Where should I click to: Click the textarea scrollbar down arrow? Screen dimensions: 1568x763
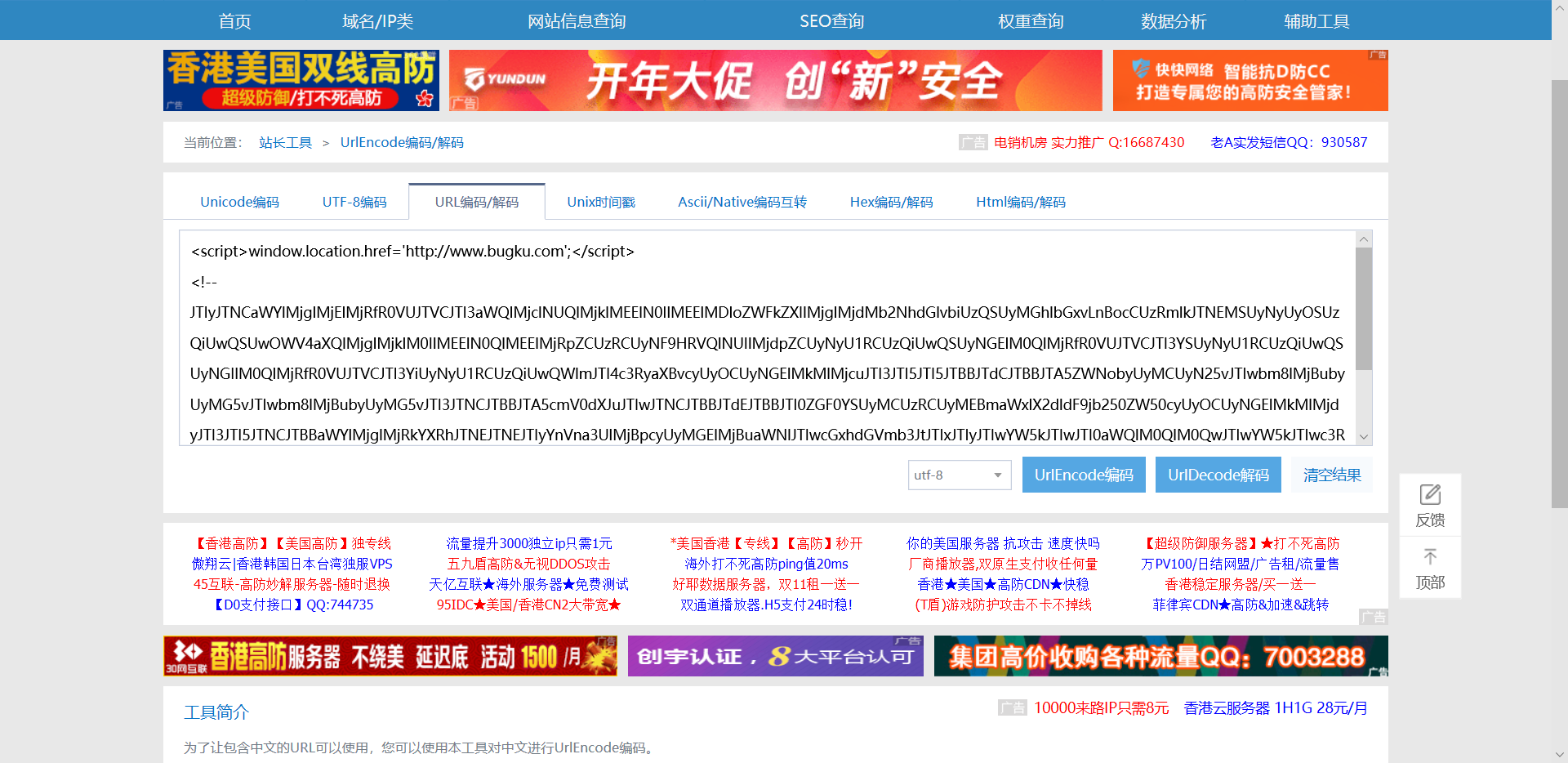pyautogui.click(x=1363, y=437)
